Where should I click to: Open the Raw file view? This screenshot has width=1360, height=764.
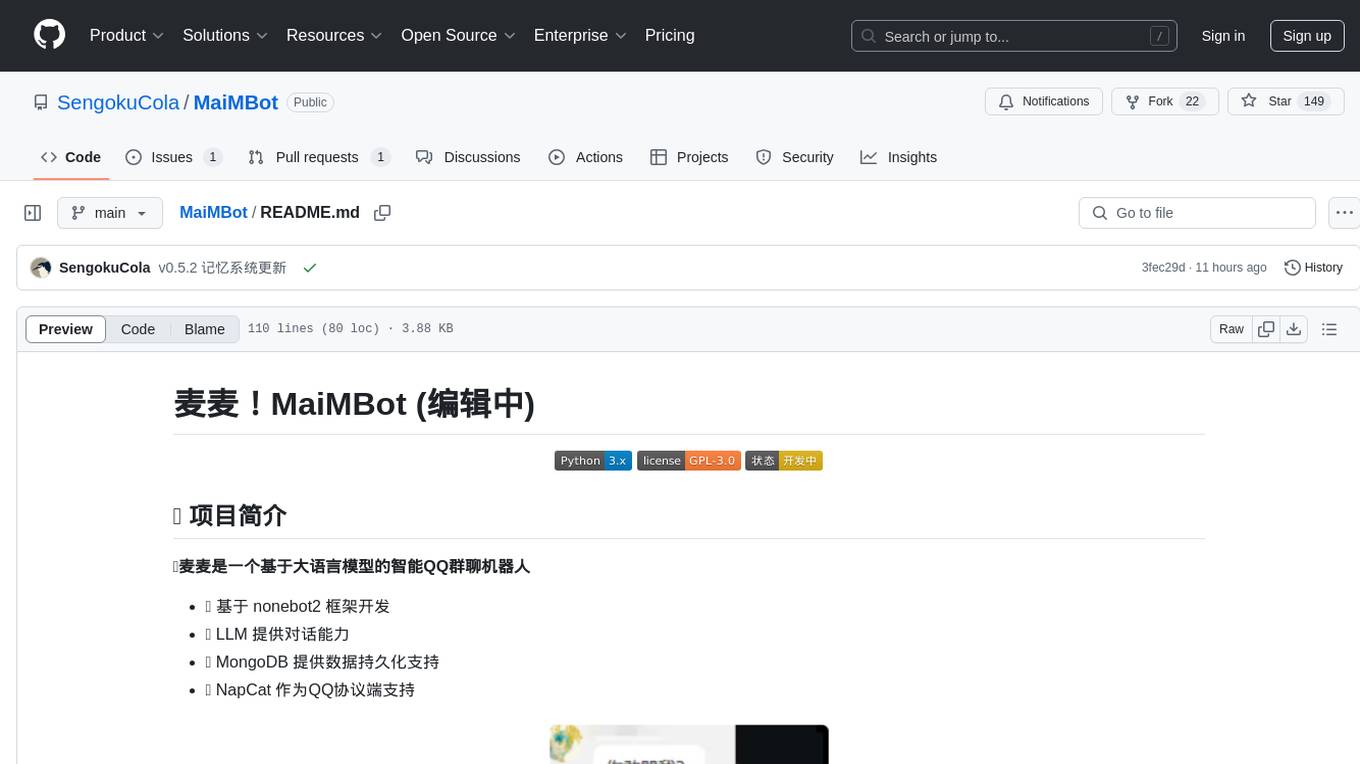[x=1231, y=329]
